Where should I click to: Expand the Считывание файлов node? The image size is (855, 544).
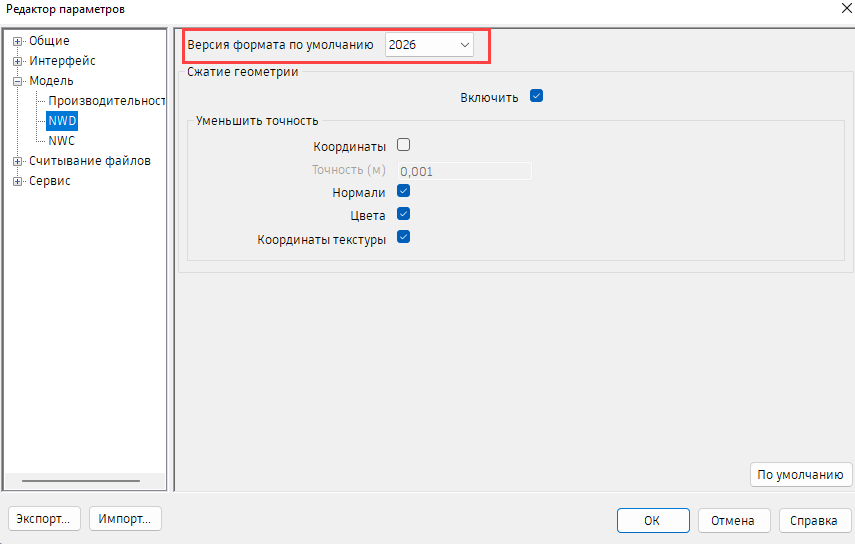17,162
